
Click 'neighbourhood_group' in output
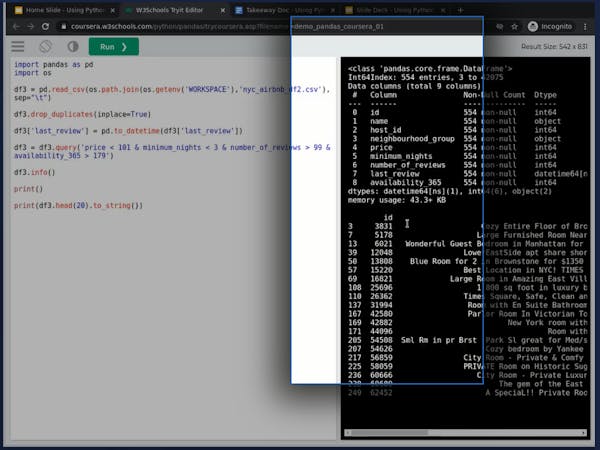(412, 139)
